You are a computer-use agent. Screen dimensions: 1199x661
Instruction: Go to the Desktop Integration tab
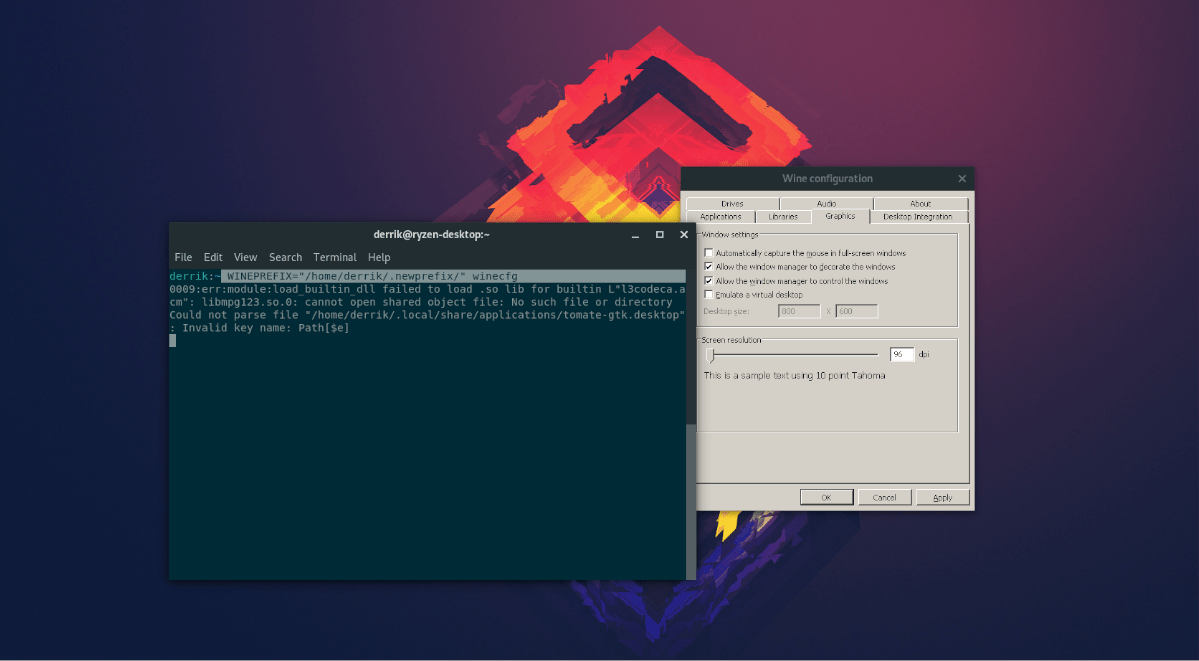coord(918,216)
